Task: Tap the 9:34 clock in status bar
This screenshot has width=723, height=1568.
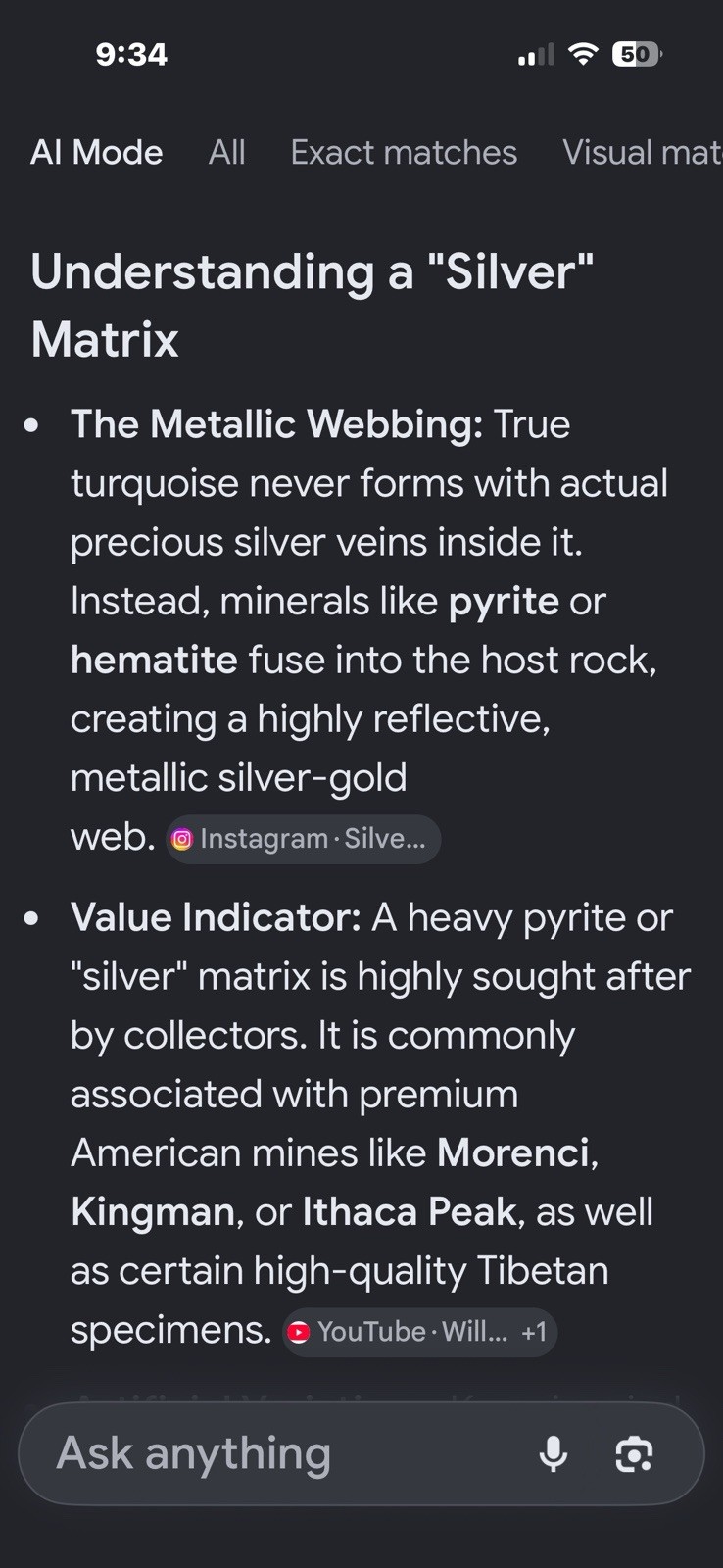Action: (x=131, y=54)
